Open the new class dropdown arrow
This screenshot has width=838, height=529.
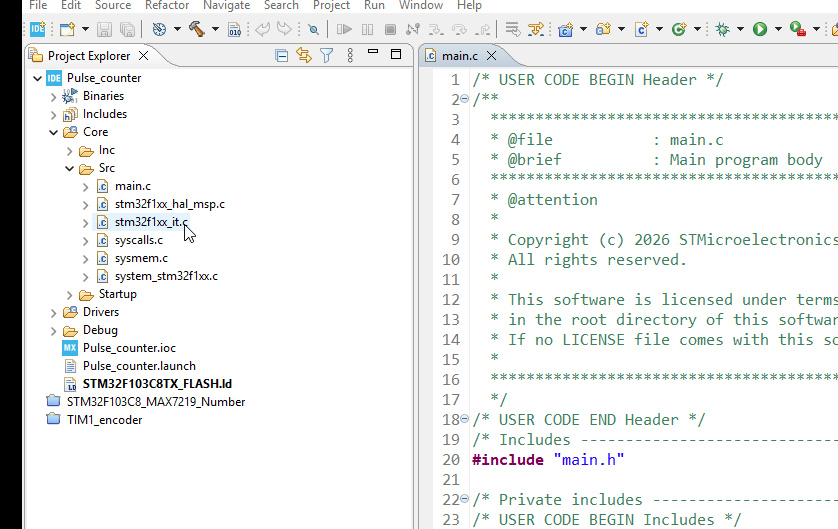click(697, 29)
